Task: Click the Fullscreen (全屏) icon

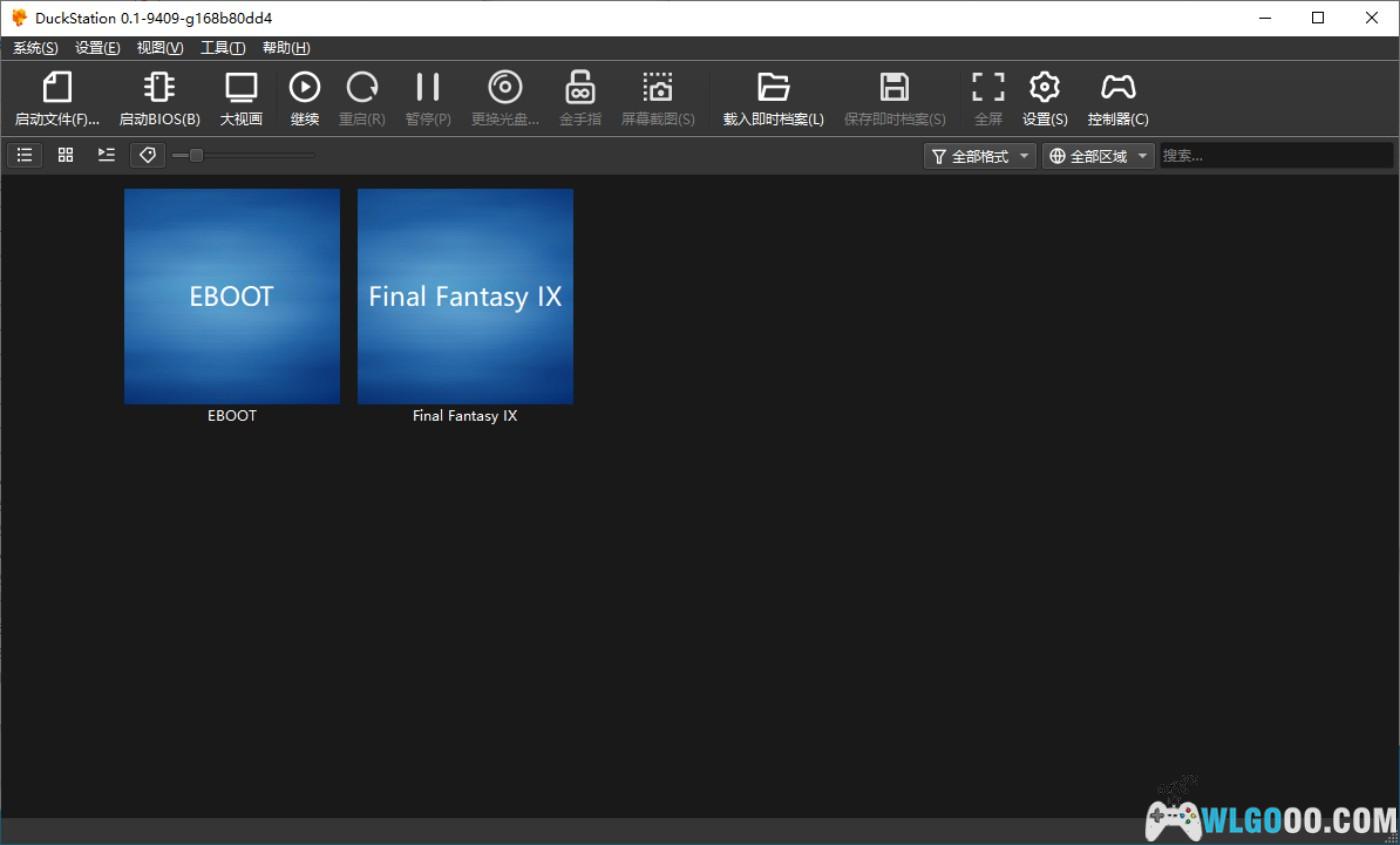Action: (x=988, y=88)
